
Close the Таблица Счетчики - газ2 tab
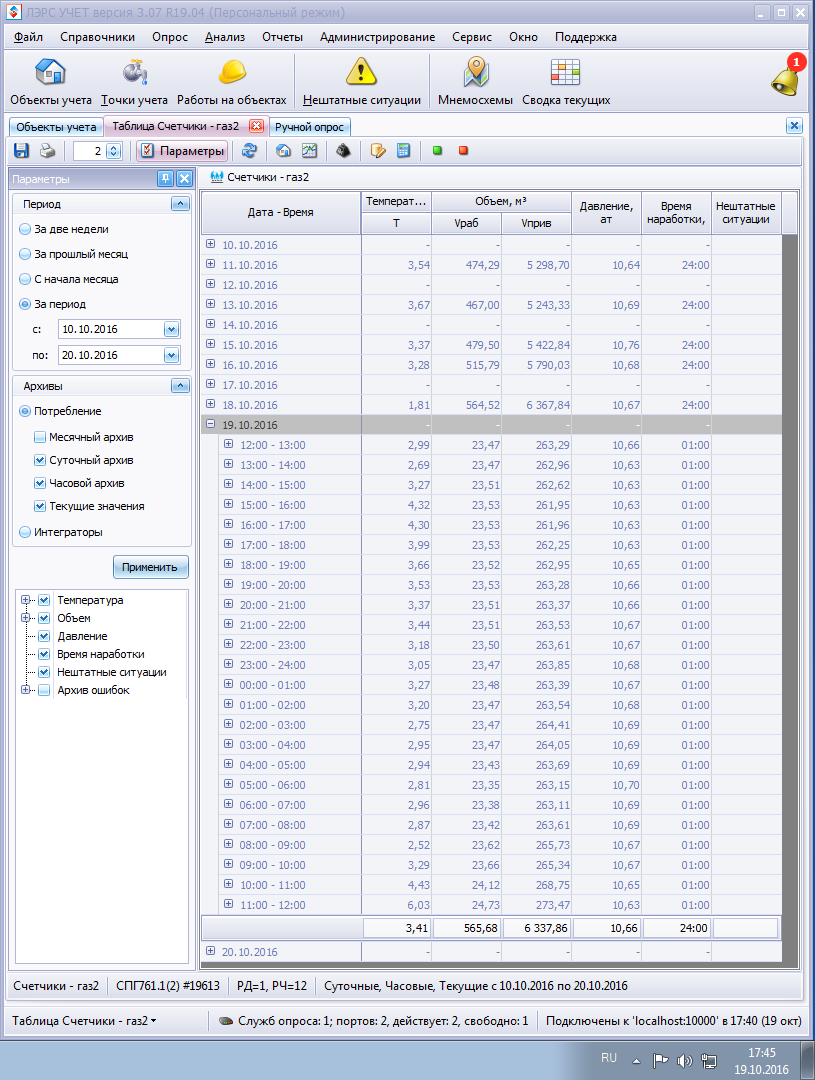click(x=256, y=126)
